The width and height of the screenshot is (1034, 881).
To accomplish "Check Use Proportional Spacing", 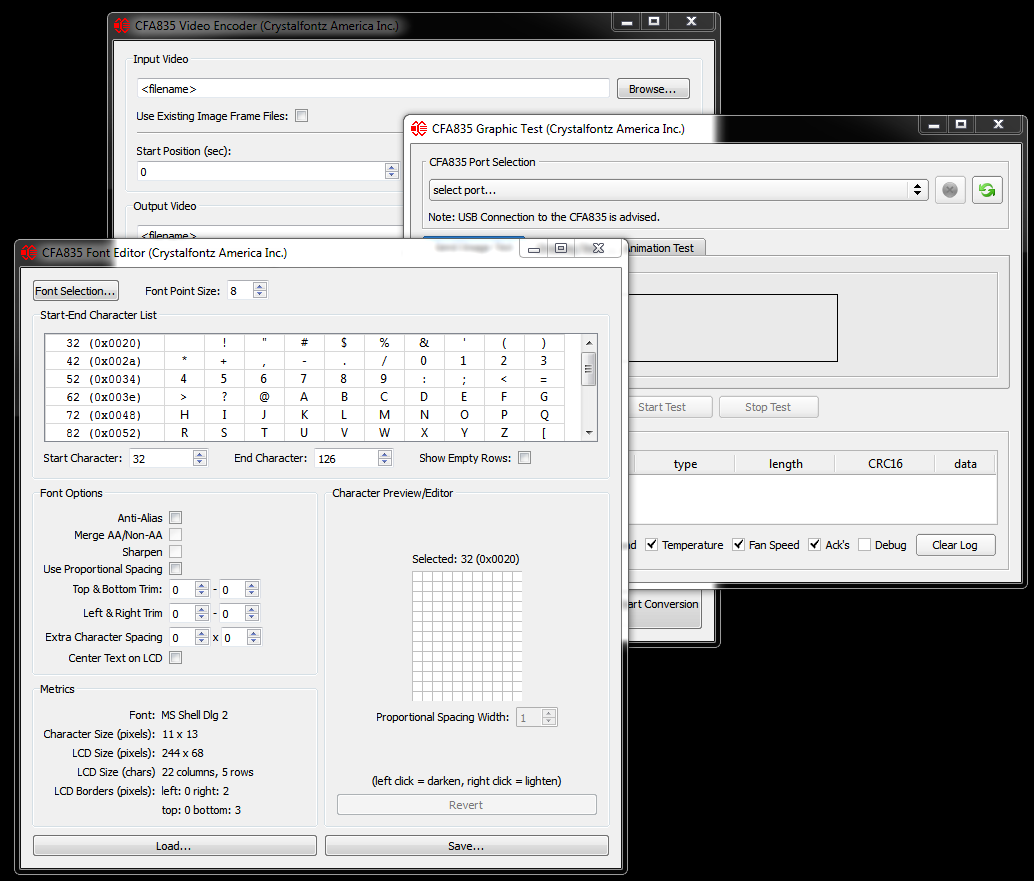I will click(175, 568).
